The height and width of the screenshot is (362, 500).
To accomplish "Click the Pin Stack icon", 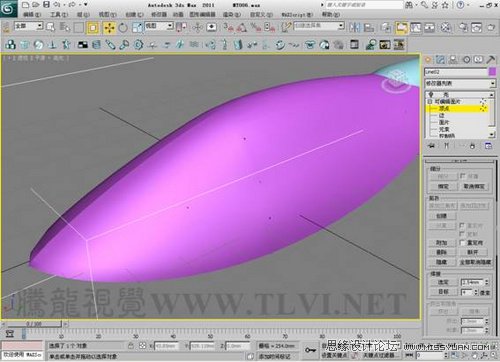I will pyautogui.click(x=431, y=146).
